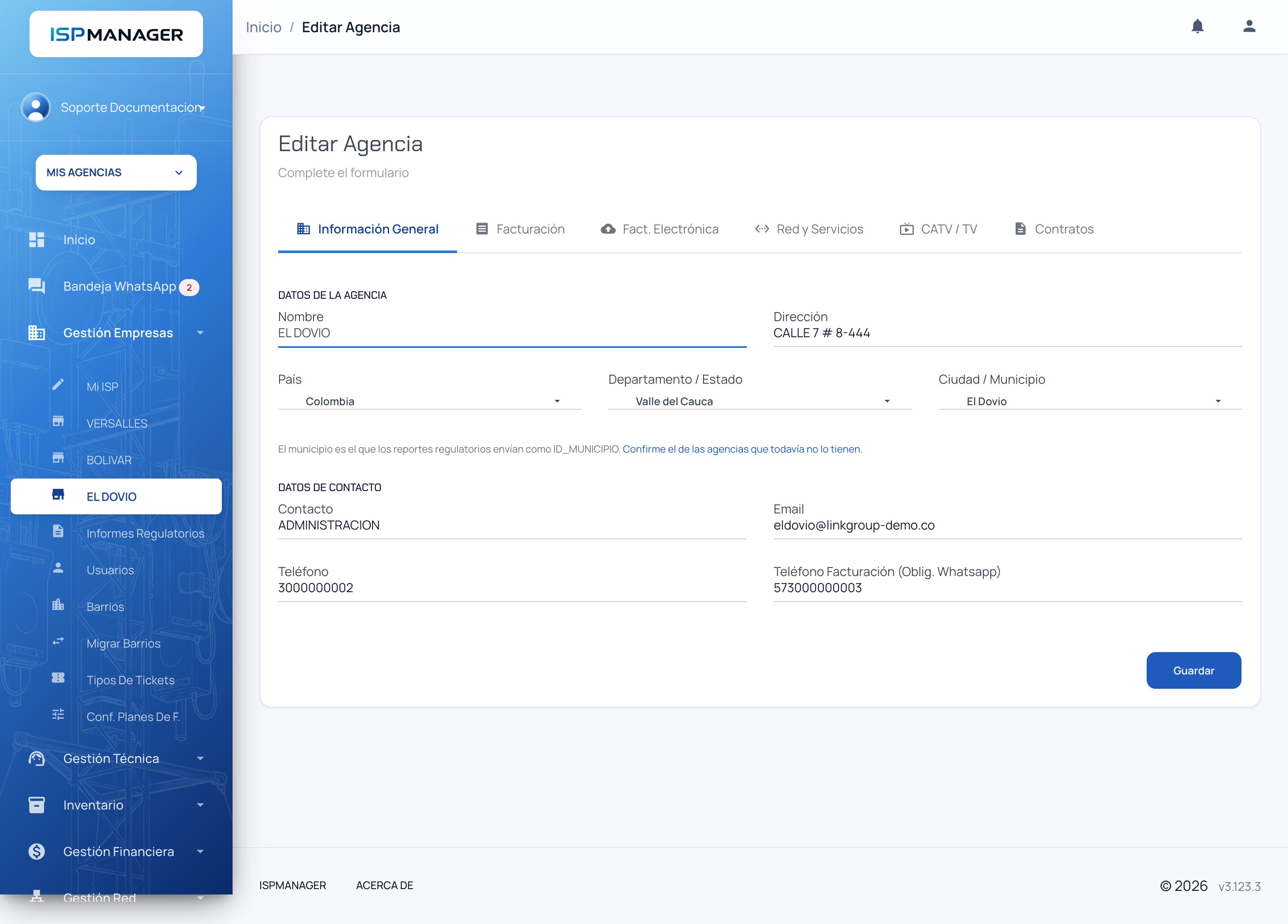1288x924 pixels.
Task: Click the Bandeja WhatsApp chat icon
Action: [x=36, y=286]
